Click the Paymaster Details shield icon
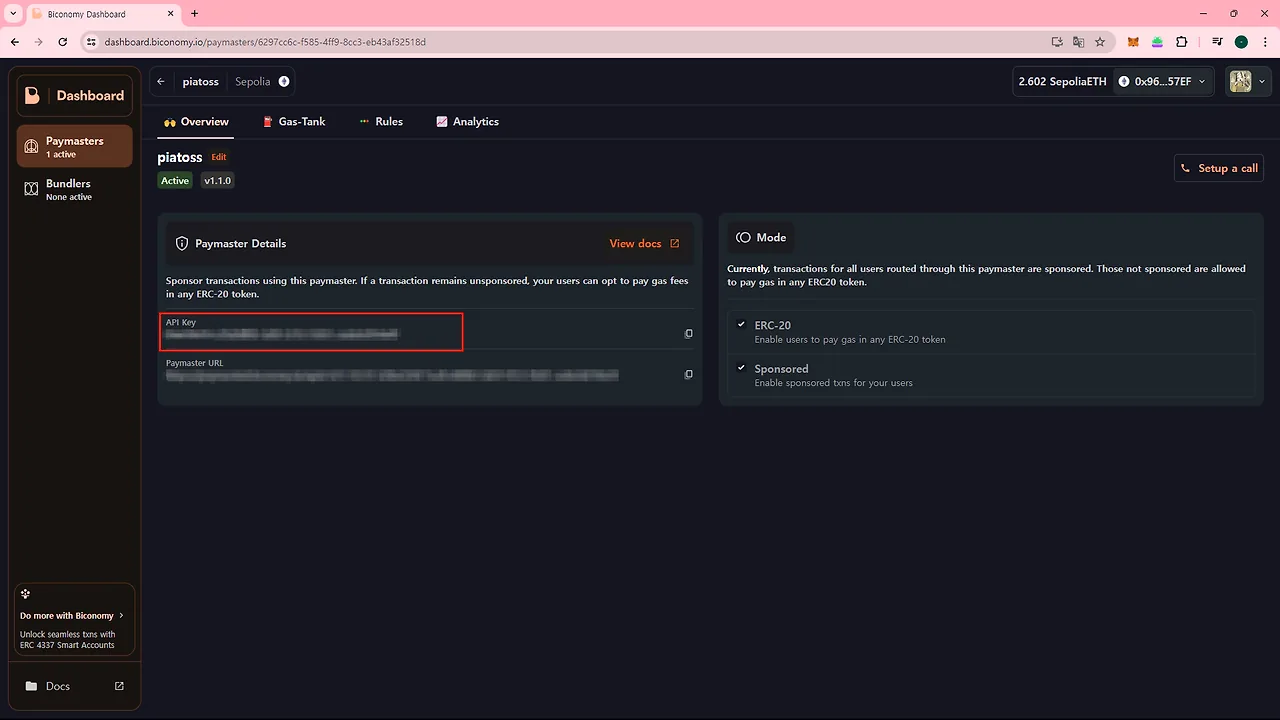This screenshot has height=720, width=1280. coord(182,244)
